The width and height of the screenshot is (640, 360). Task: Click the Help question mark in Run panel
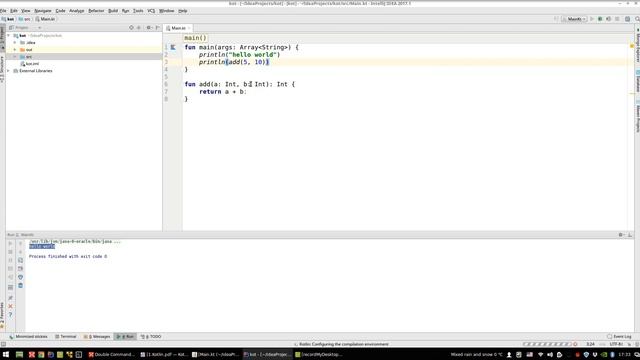11,315
